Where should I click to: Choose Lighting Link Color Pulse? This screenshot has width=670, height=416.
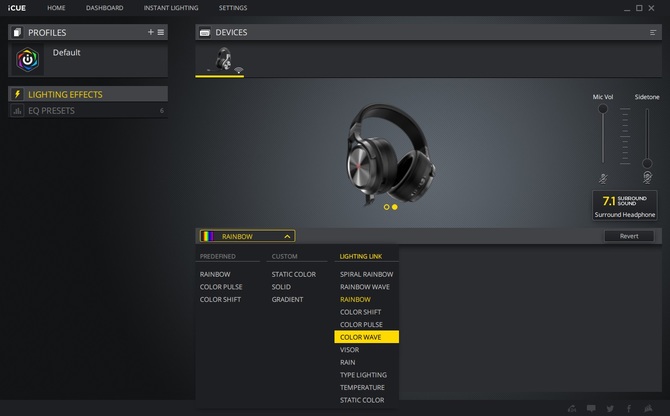361,325
